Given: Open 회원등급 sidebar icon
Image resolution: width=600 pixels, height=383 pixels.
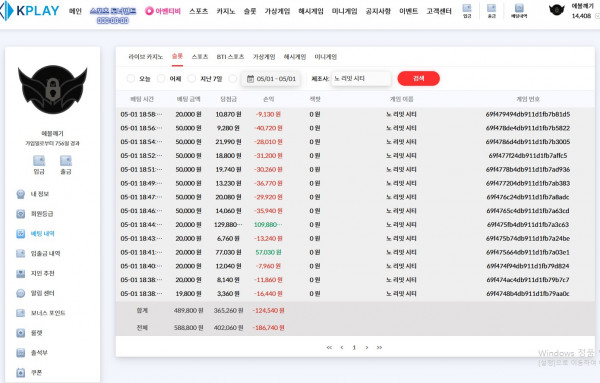Looking at the screenshot, I should [21, 214].
